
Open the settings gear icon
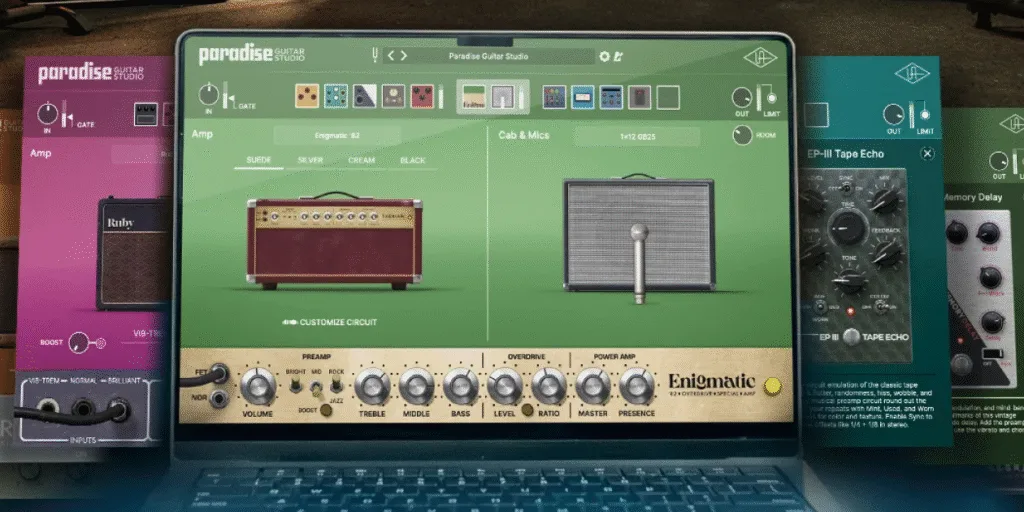tap(605, 56)
